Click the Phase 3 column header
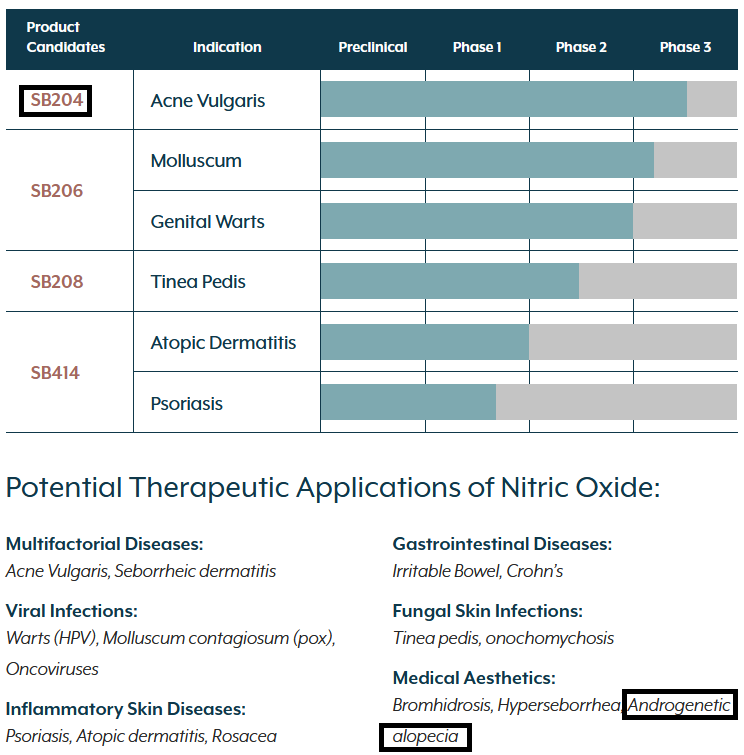 pyautogui.click(x=685, y=47)
